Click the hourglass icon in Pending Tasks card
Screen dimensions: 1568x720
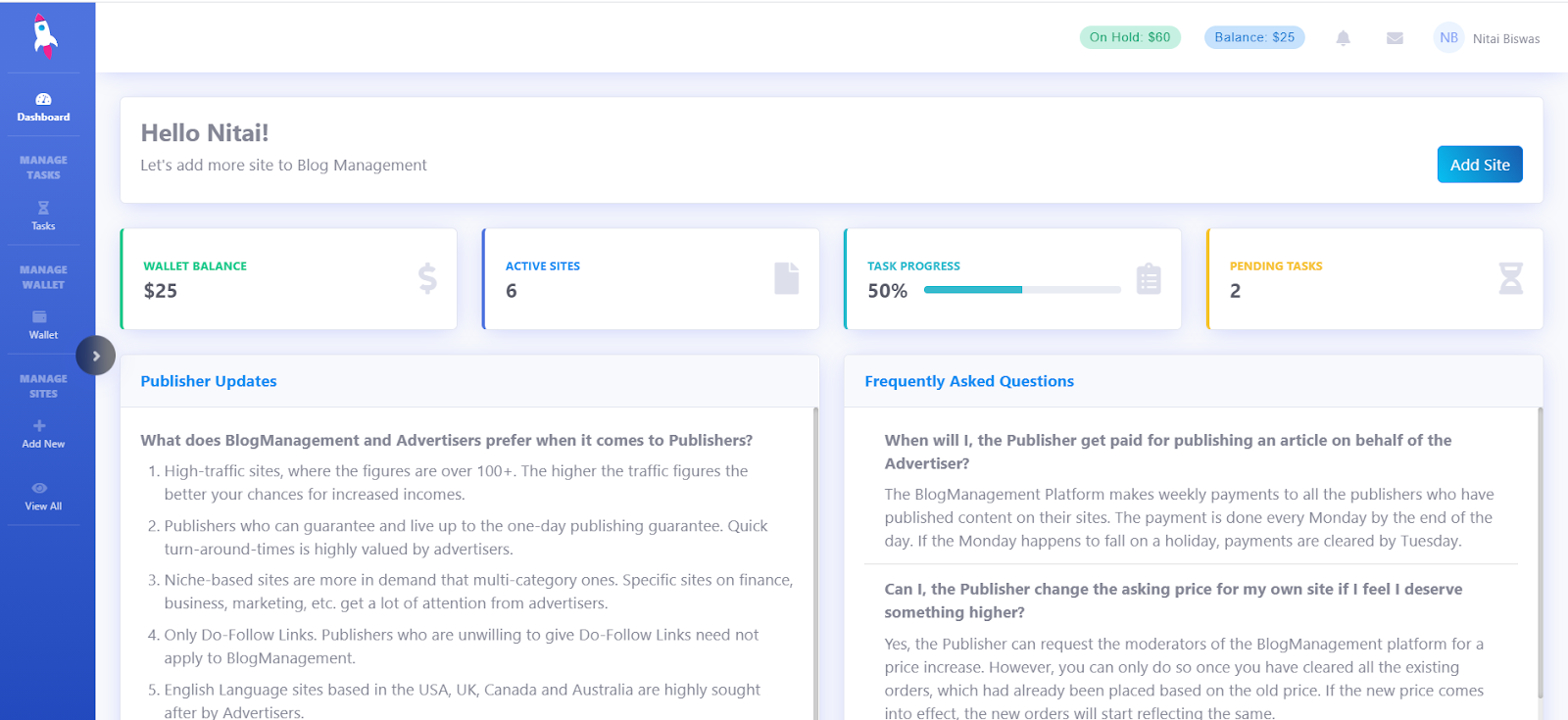point(1511,278)
